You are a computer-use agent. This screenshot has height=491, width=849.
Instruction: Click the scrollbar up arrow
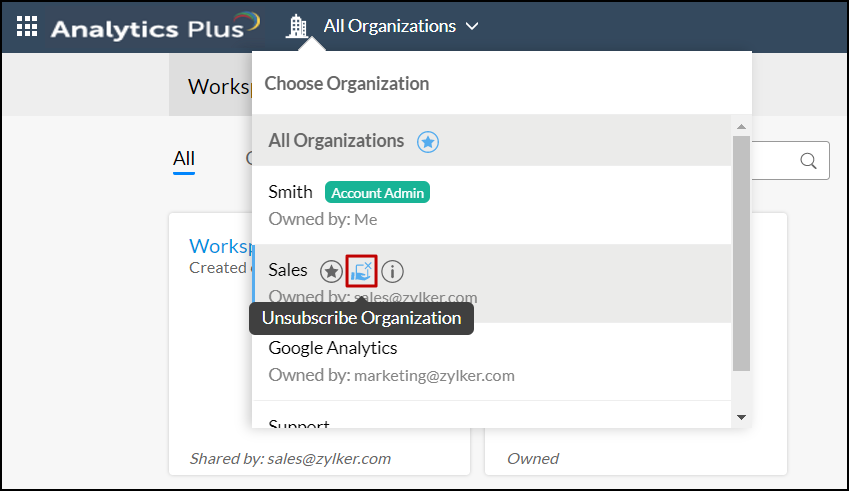click(741, 126)
